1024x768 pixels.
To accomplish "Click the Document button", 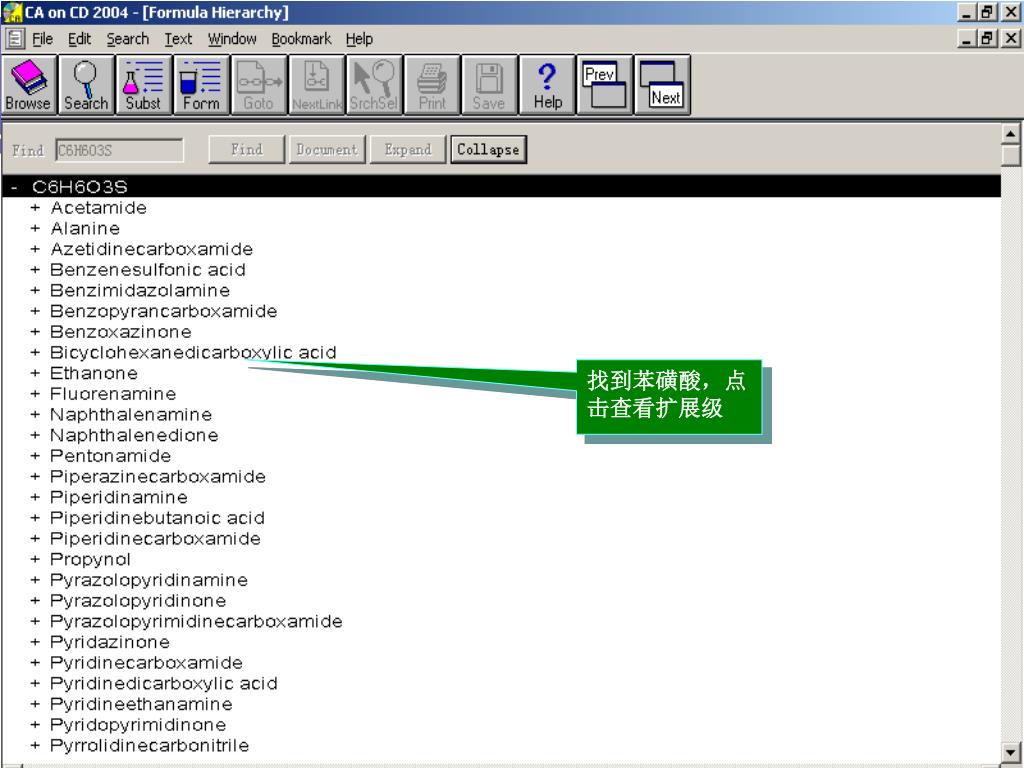I will tap(327, 150).
